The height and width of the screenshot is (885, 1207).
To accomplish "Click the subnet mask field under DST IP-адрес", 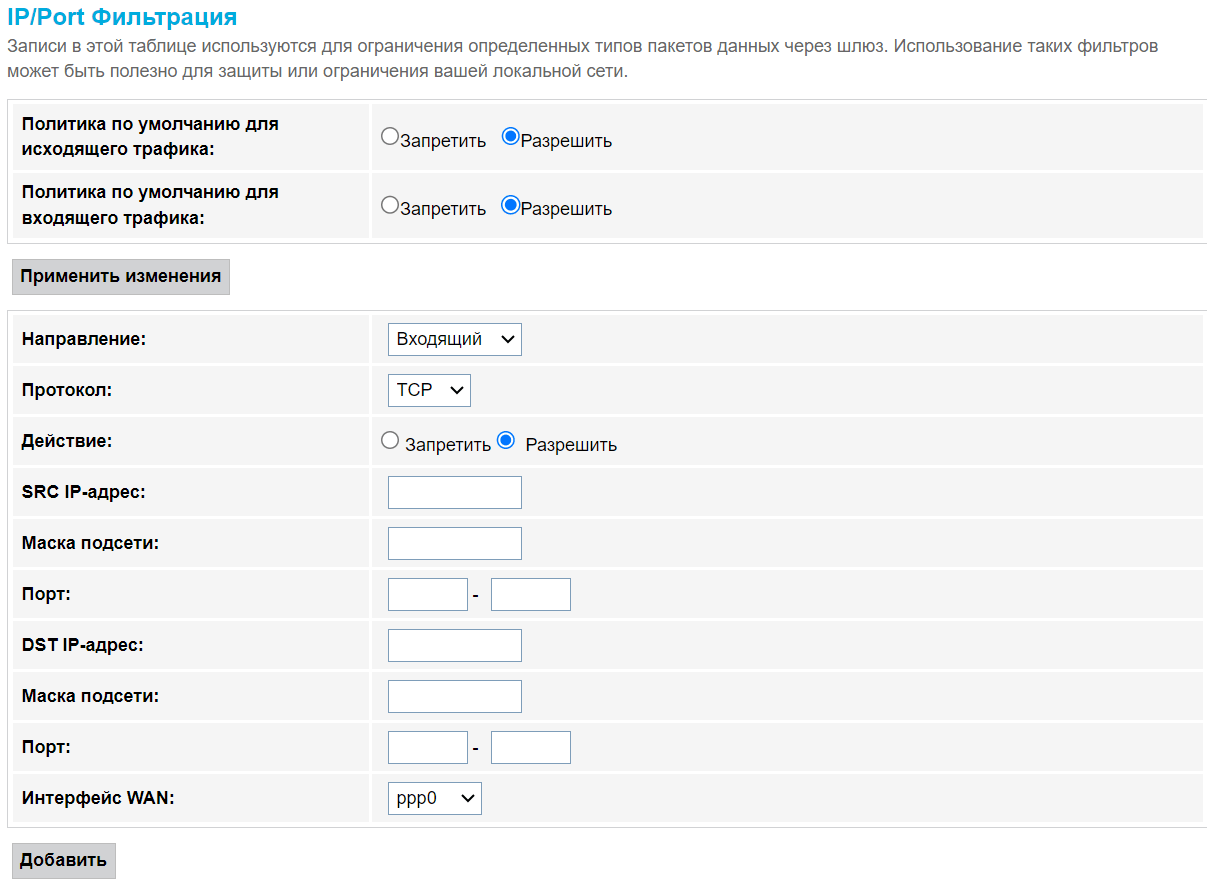I will coord(454,697).
